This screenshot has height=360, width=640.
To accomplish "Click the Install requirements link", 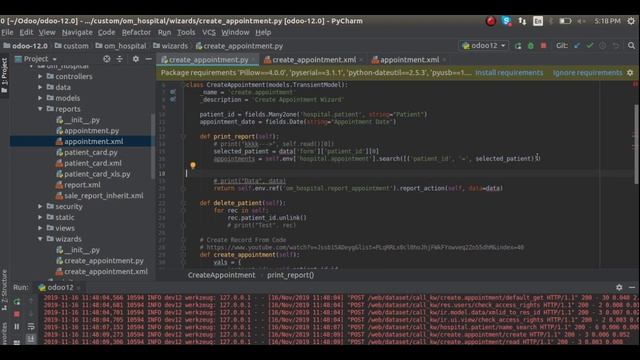I will [509, 73].
